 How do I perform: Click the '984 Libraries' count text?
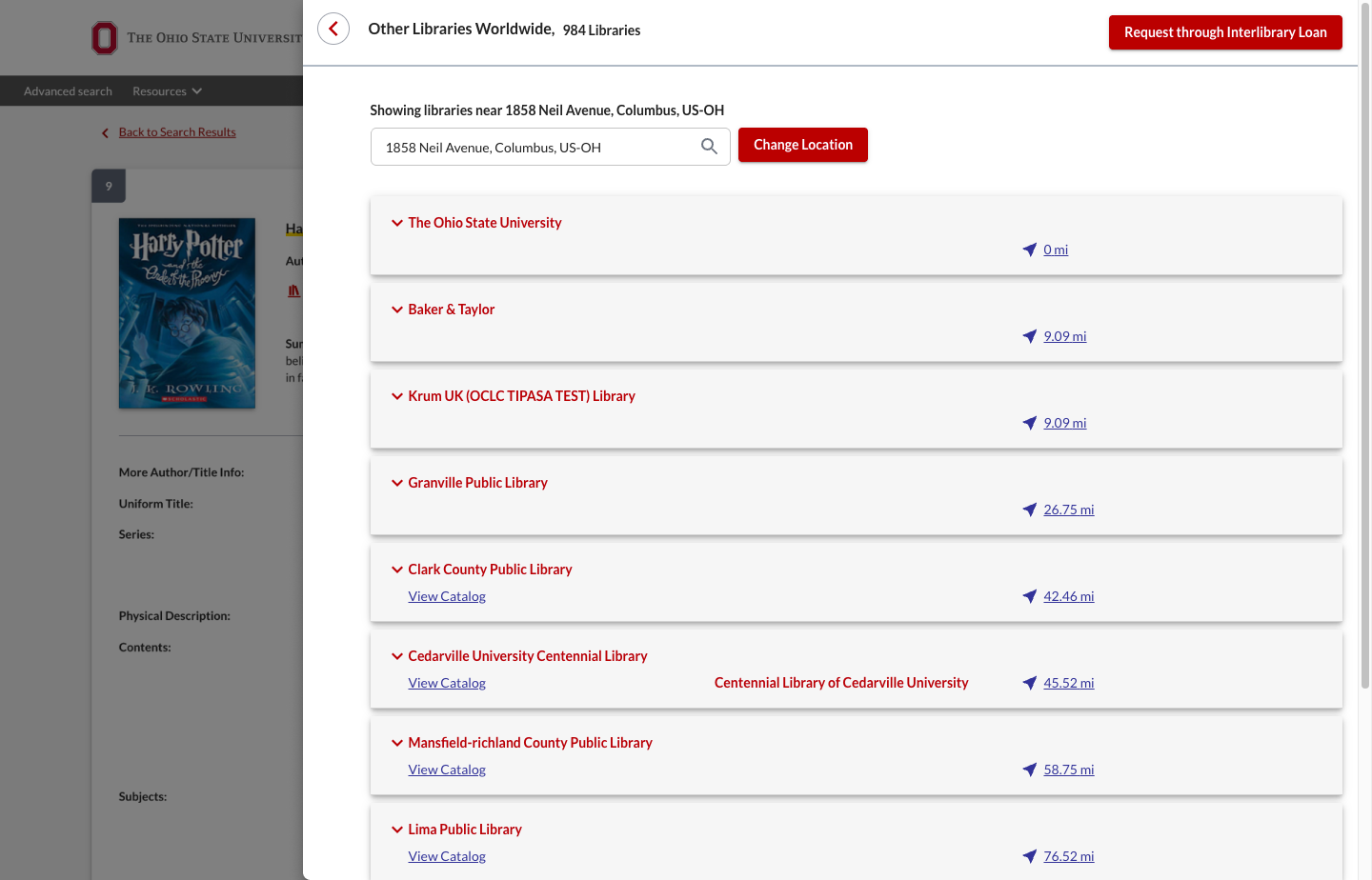[x=601, y=30]
